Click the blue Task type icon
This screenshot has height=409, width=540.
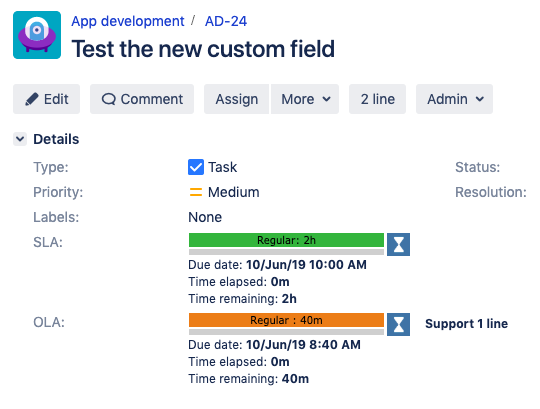196,167
